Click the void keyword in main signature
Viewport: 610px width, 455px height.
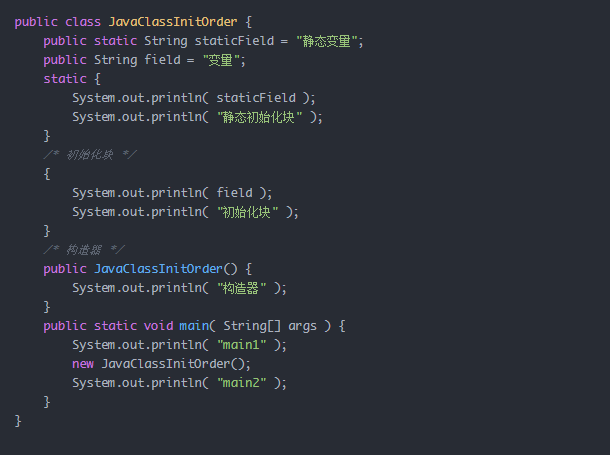[158, 326]
